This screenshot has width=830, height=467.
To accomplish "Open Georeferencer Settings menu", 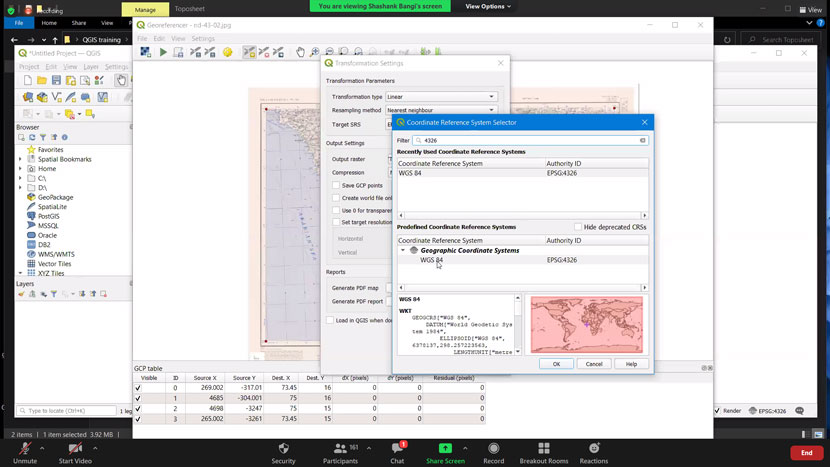I will pos(203,39).
